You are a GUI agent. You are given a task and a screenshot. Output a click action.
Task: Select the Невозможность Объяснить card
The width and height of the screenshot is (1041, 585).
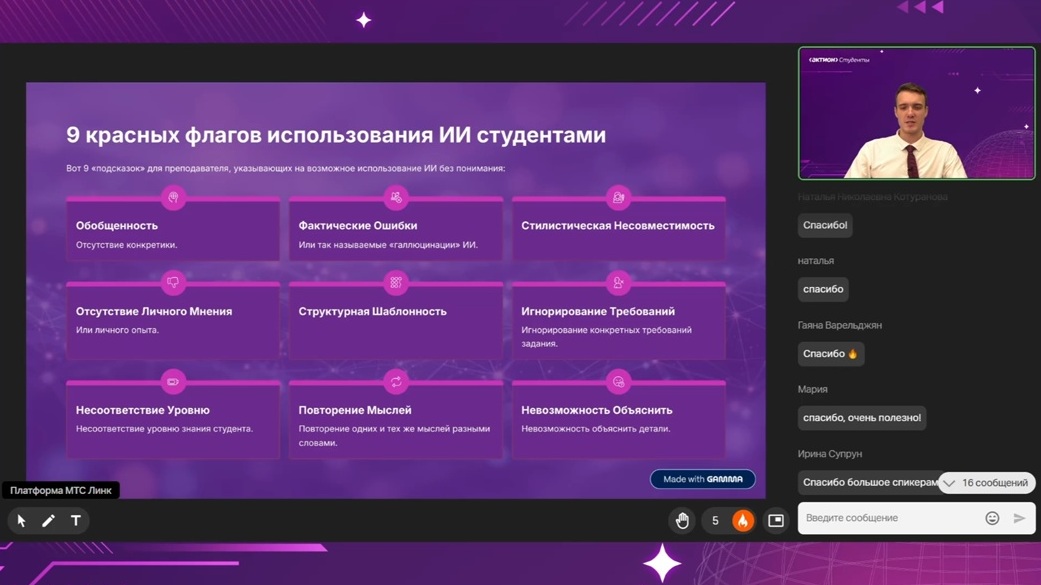click(618, 420)
